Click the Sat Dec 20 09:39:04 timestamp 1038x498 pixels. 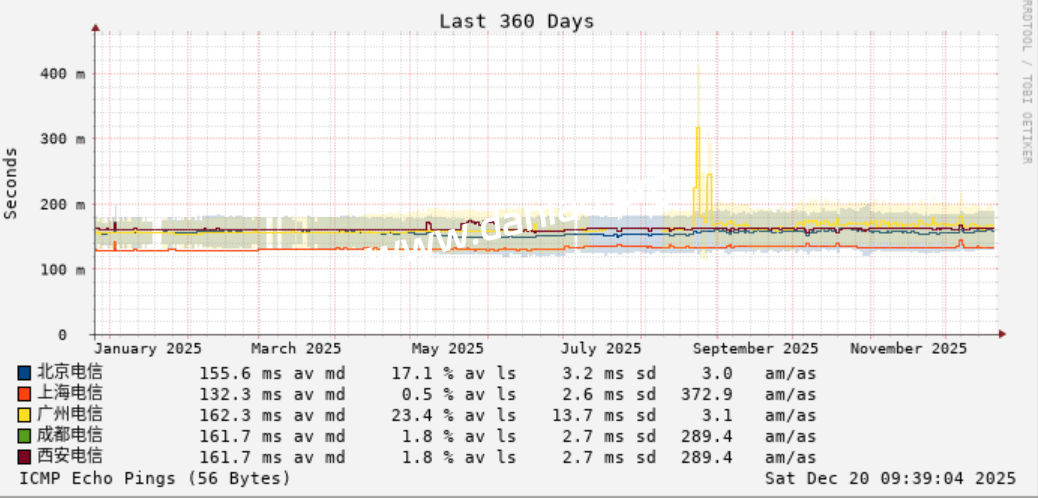(x=890, y=478)
